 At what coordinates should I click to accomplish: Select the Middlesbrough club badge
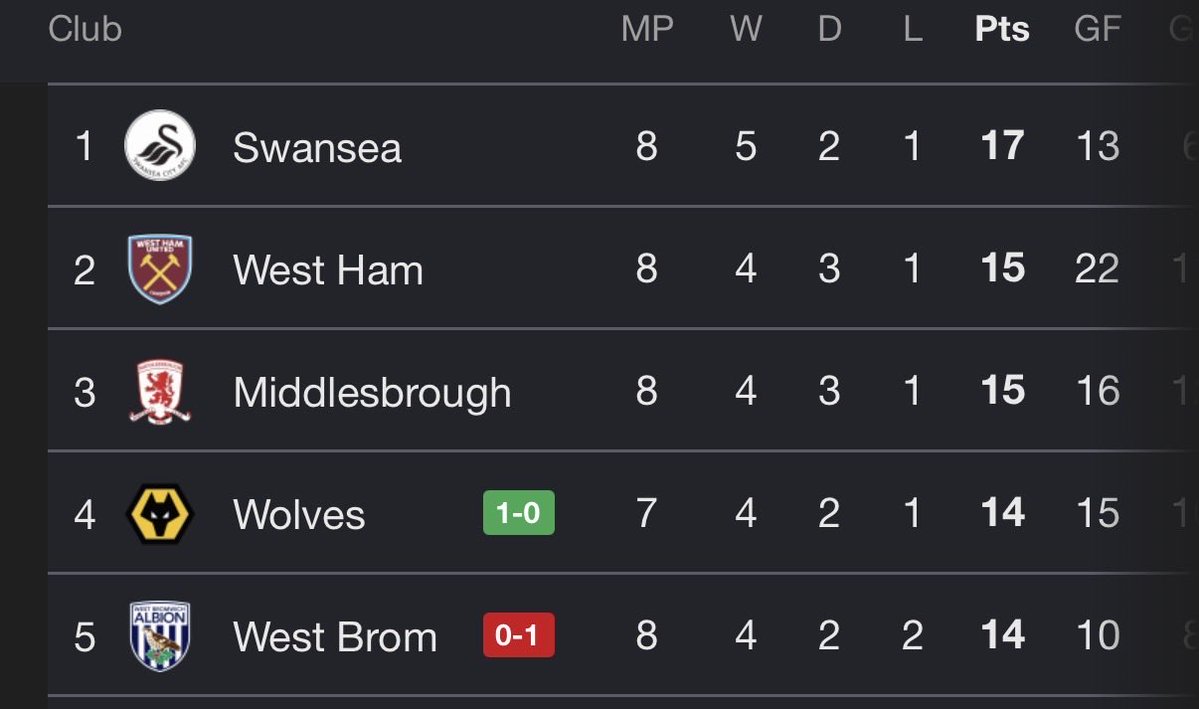tap(160, 391)
